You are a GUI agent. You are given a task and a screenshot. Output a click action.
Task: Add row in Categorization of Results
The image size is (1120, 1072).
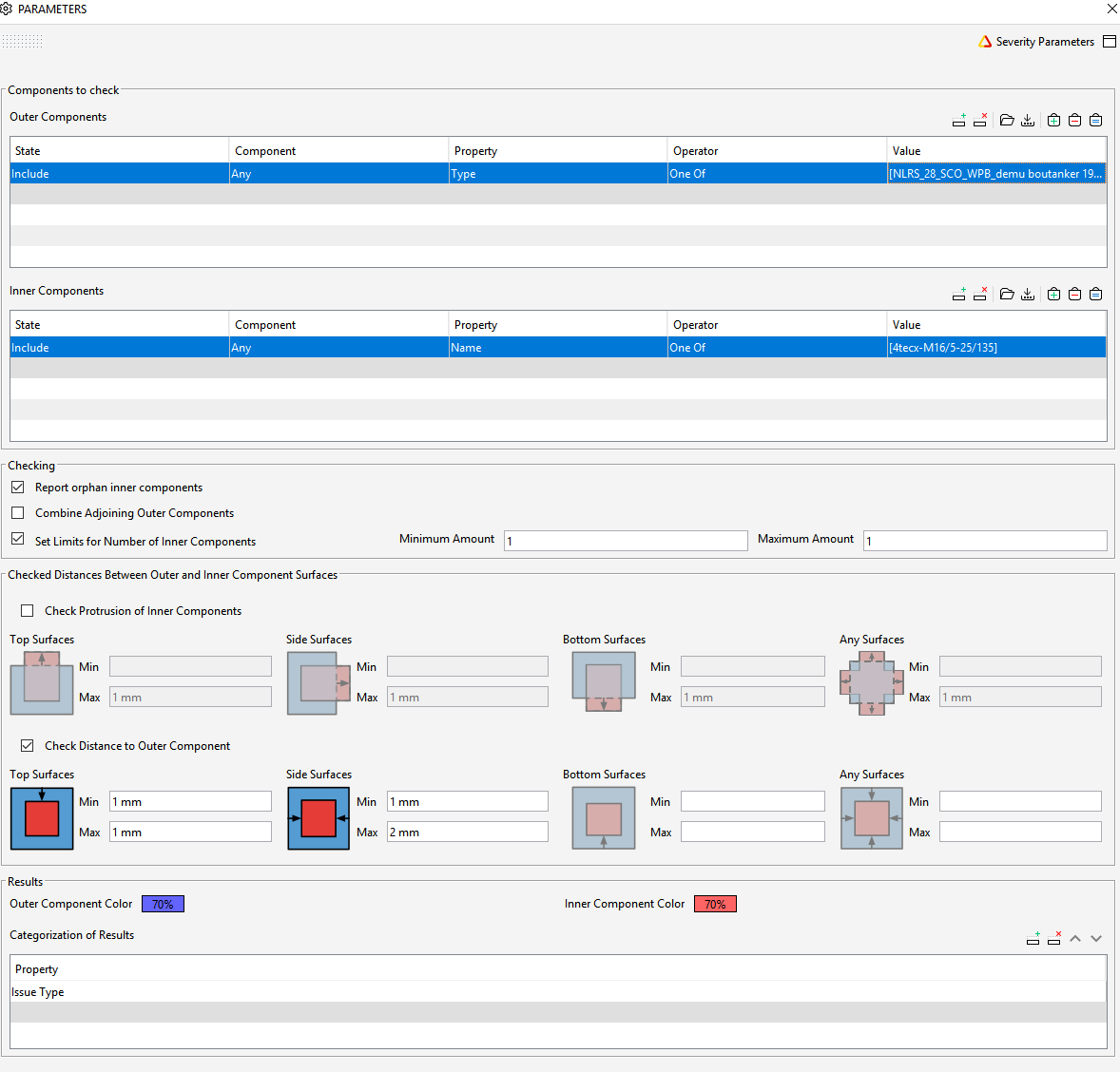[x=1033, y=938]
